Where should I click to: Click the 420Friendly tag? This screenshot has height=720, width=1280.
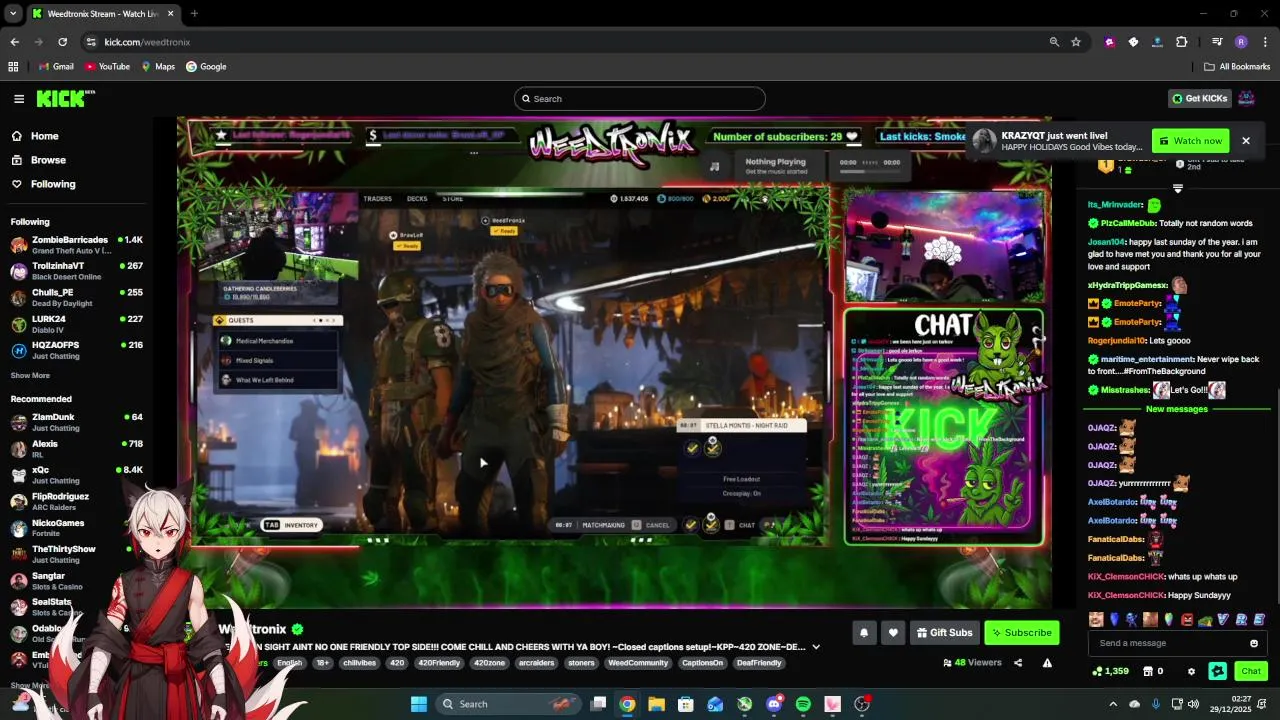439,663
